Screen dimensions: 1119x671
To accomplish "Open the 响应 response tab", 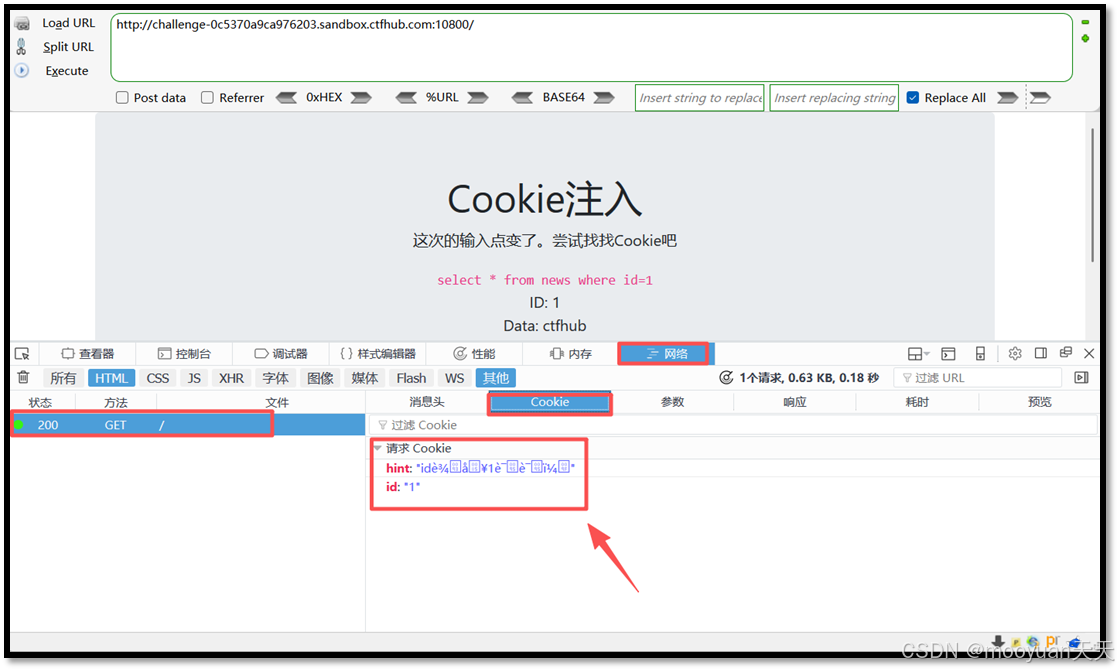I will 793,401.
